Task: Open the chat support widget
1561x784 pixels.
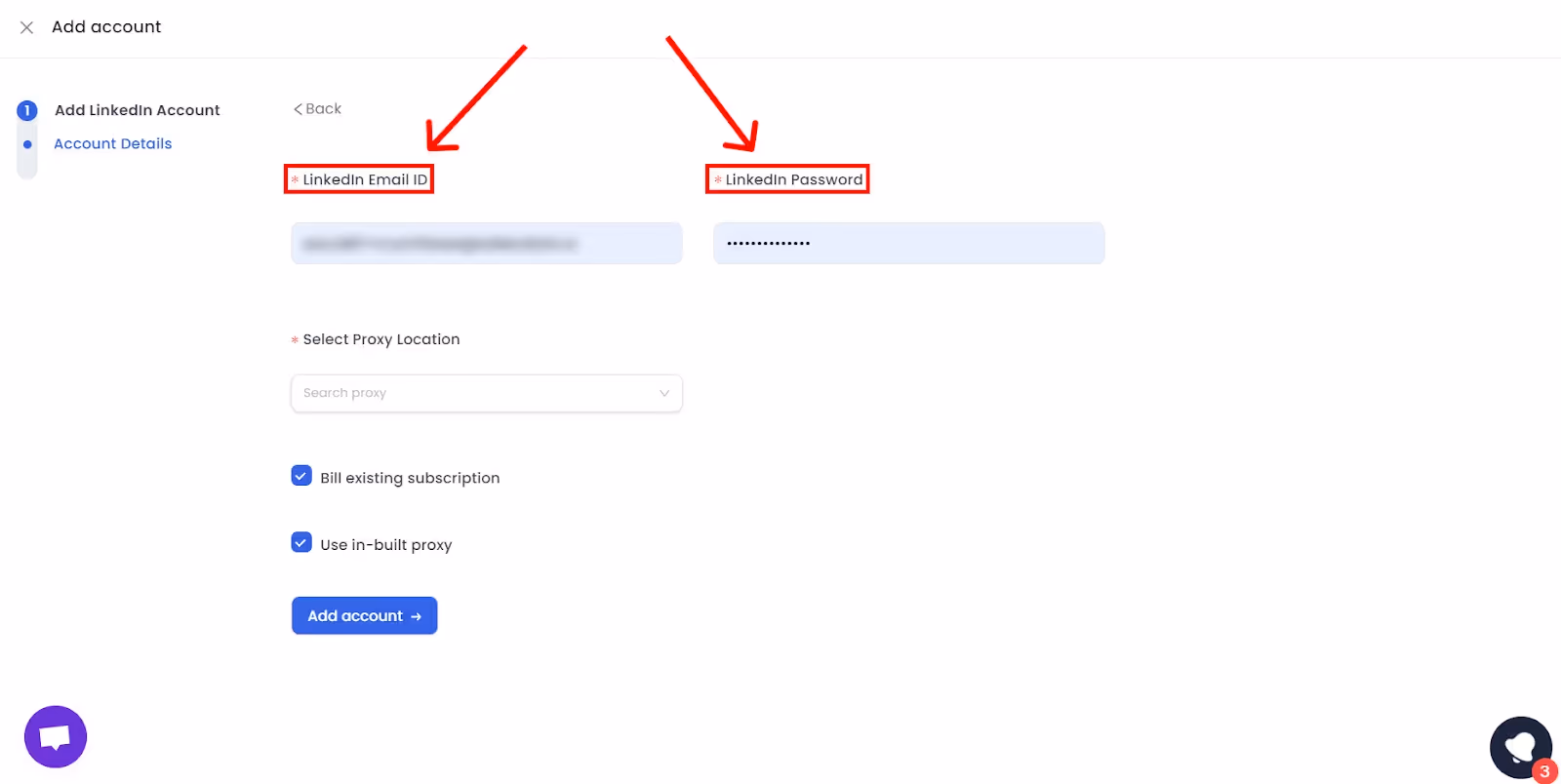Action: (55, 736)
